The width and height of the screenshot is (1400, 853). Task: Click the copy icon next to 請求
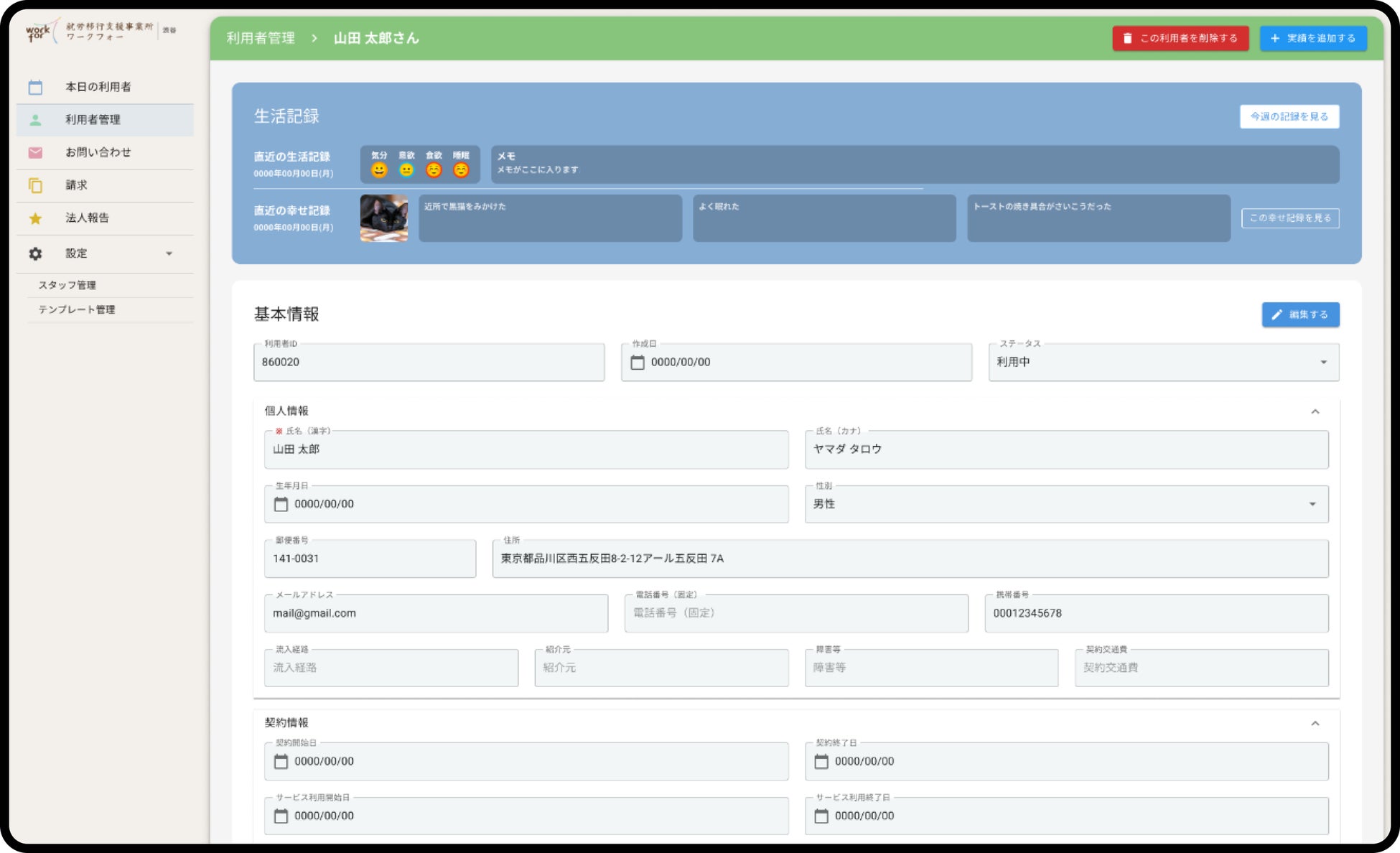click(x=35, y=185)
